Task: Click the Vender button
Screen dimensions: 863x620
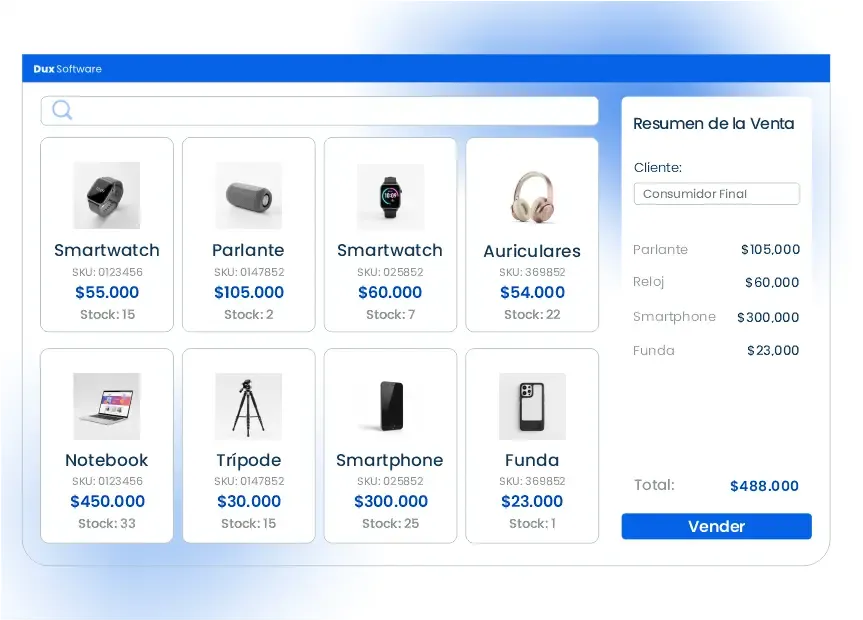Action: click(717, 526)
